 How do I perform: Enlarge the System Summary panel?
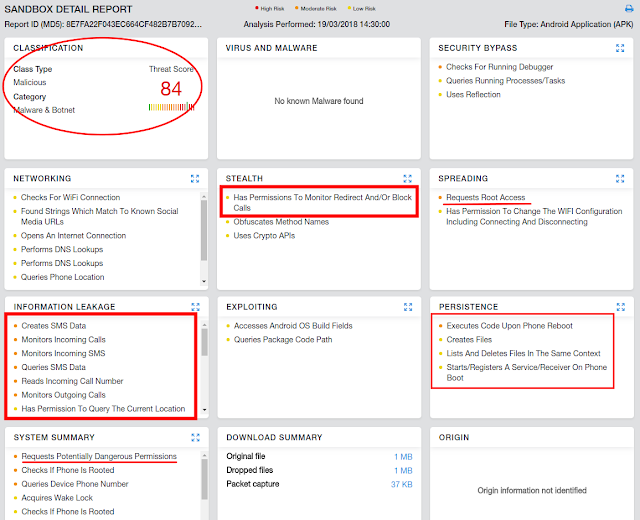coord(195,437)
